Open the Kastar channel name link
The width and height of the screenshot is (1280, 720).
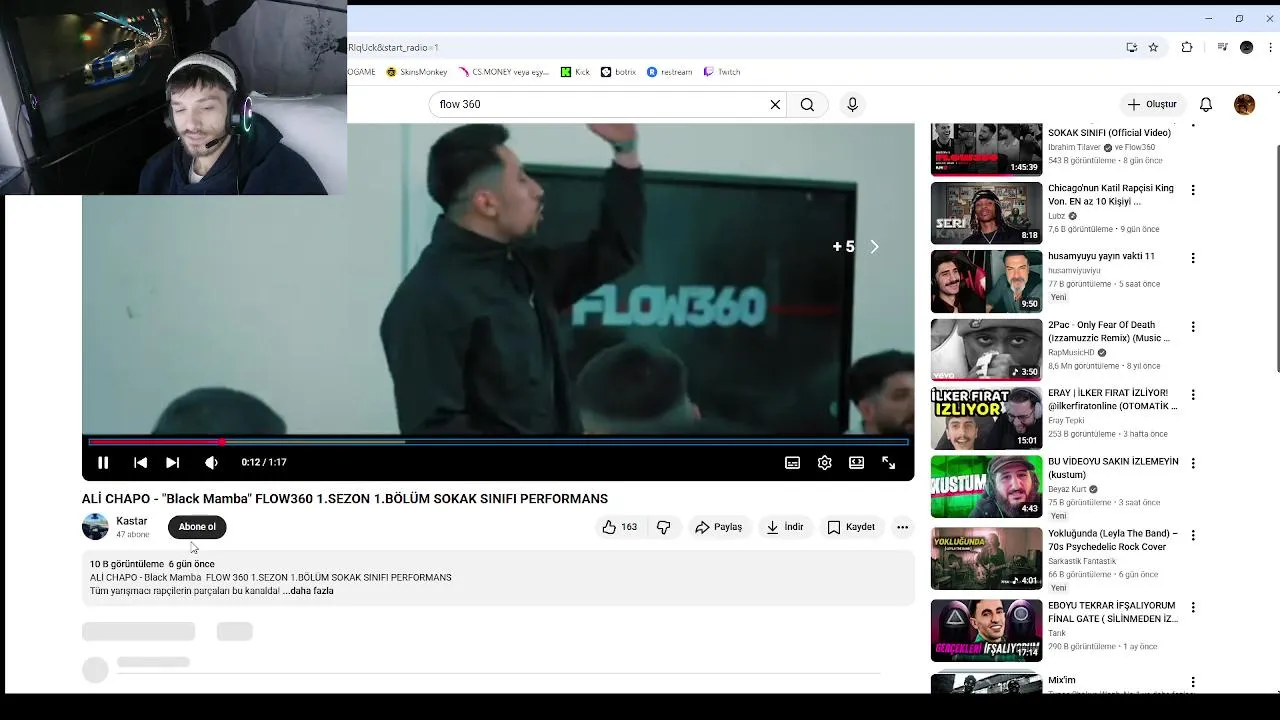[131, 521]
